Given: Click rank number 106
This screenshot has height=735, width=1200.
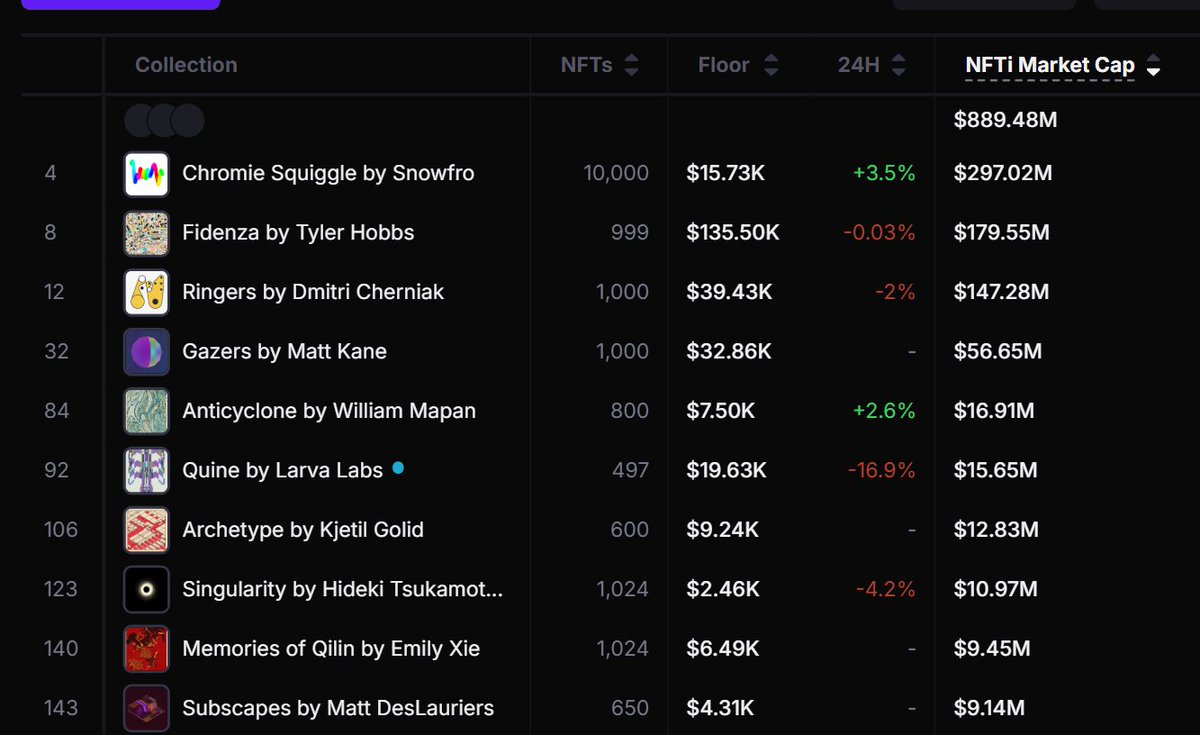Looking at the screenshot, I should tap(61, 530).
